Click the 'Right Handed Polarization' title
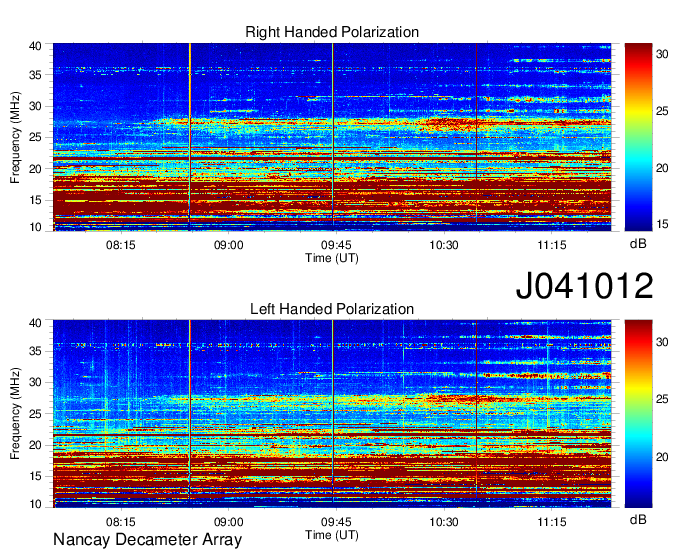 click(x=332, y=32)
